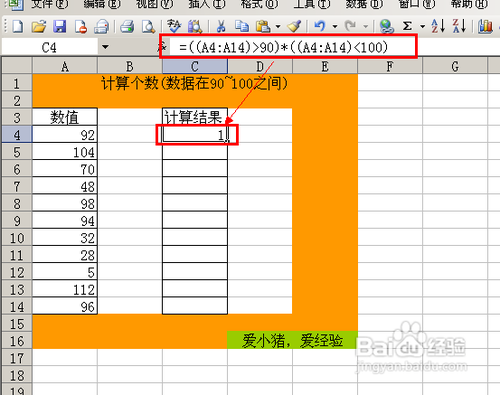Select the Format Painter brush icon

[294, 26]
